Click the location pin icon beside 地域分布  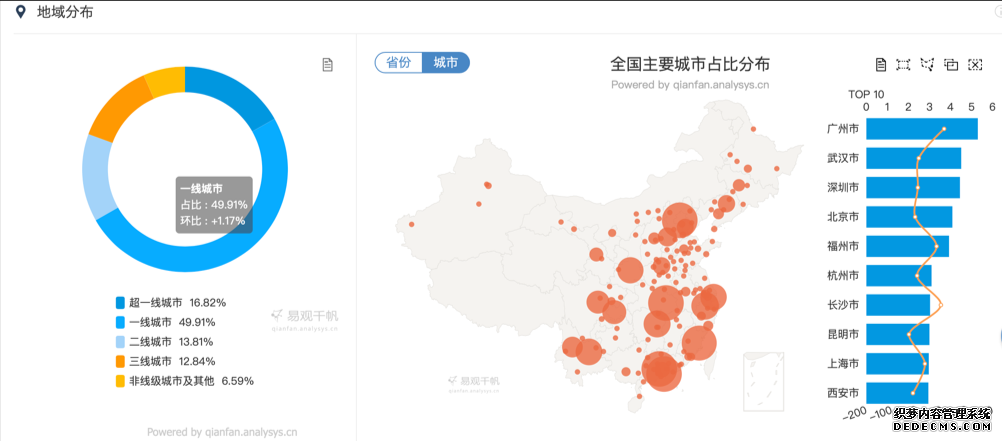(x=21, y=12)
